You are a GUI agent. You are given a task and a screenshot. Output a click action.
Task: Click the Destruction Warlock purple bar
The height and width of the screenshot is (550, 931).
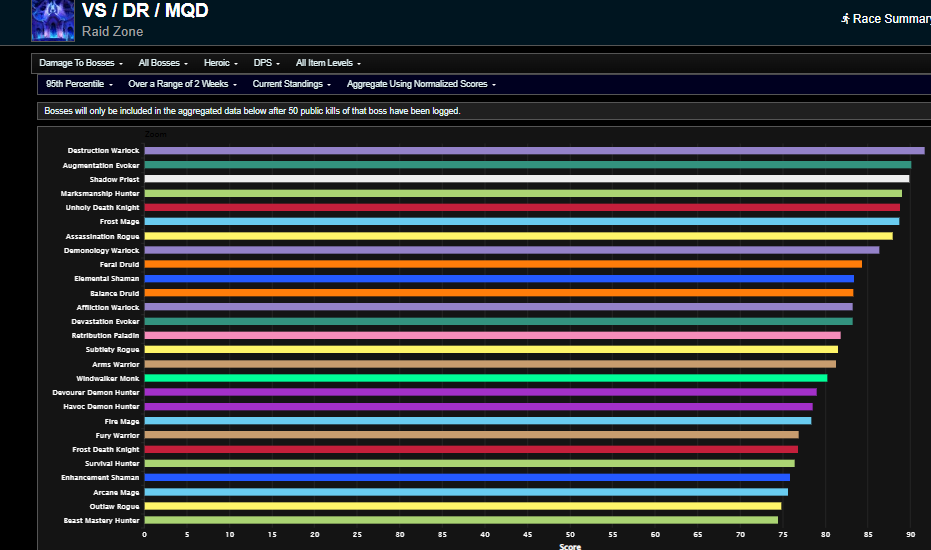[534, 151]
